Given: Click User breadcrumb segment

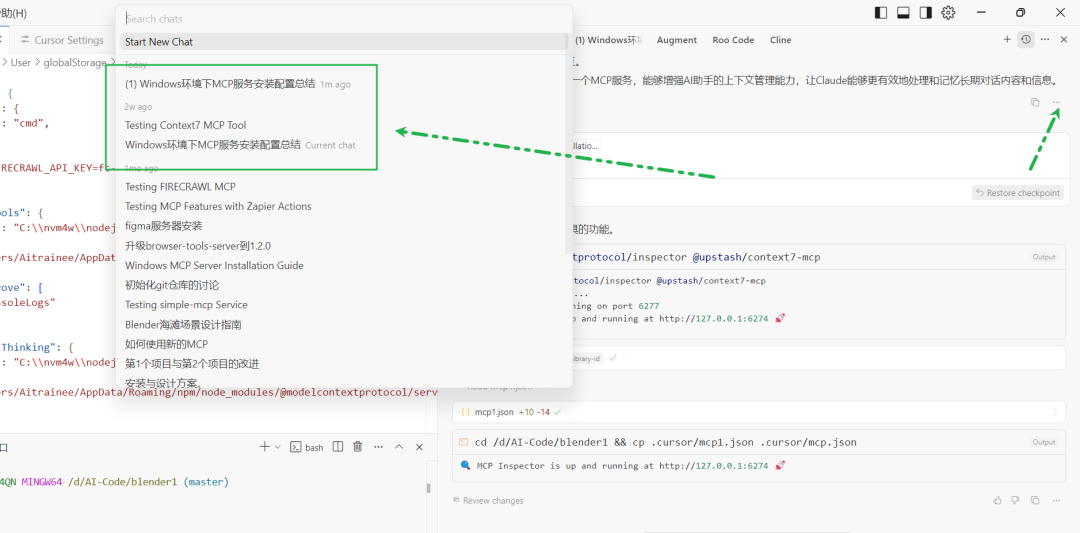Looking at the screenshot, I should [21, 63].
